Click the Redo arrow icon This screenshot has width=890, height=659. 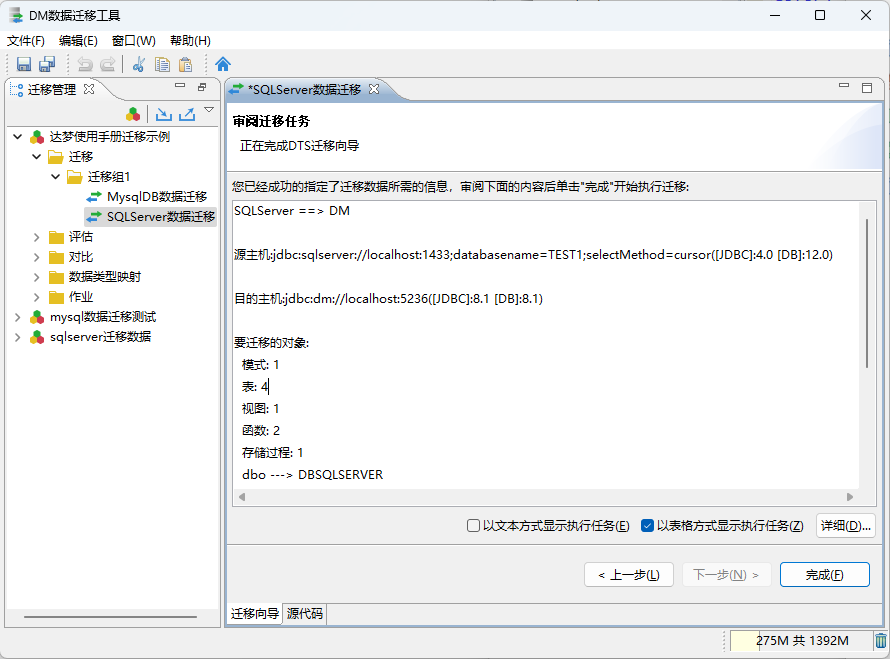tap(108, 64)
